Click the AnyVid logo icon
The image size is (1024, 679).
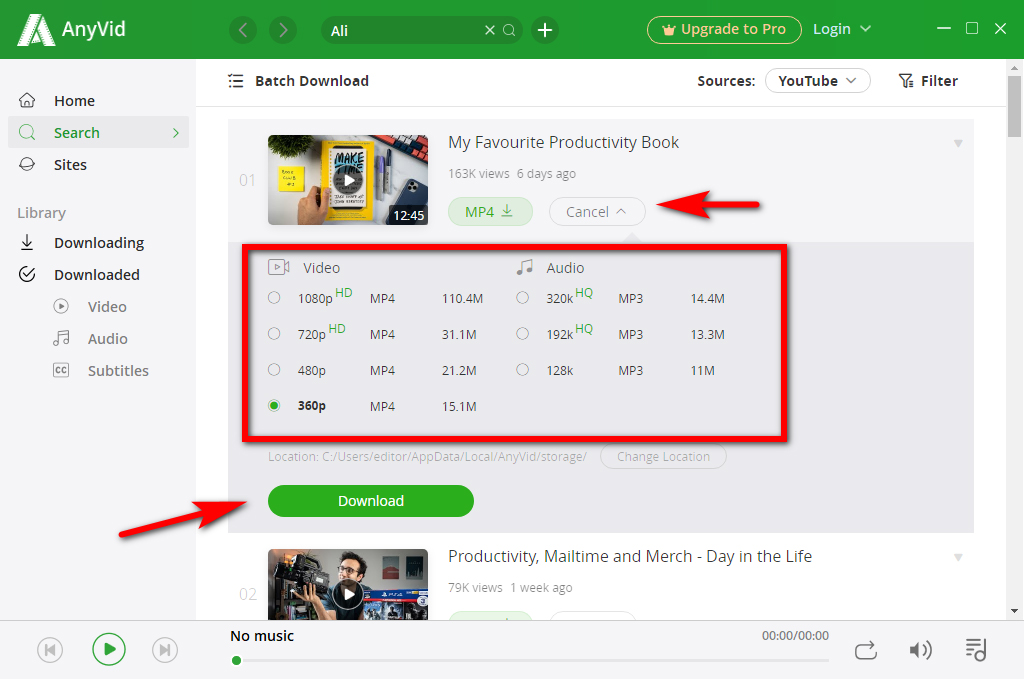point(35,30)
